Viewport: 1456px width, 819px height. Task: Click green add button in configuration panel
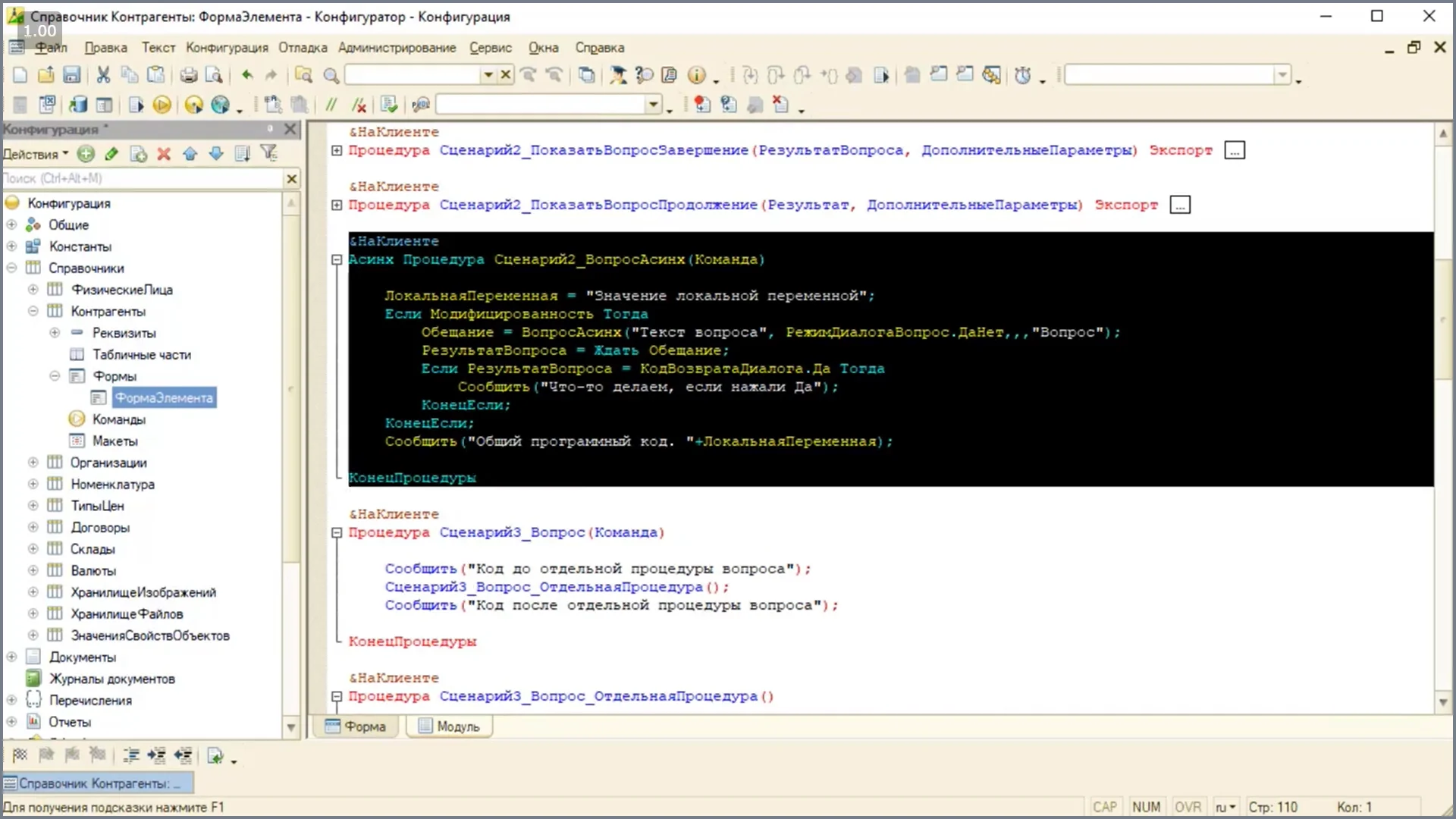86,154
